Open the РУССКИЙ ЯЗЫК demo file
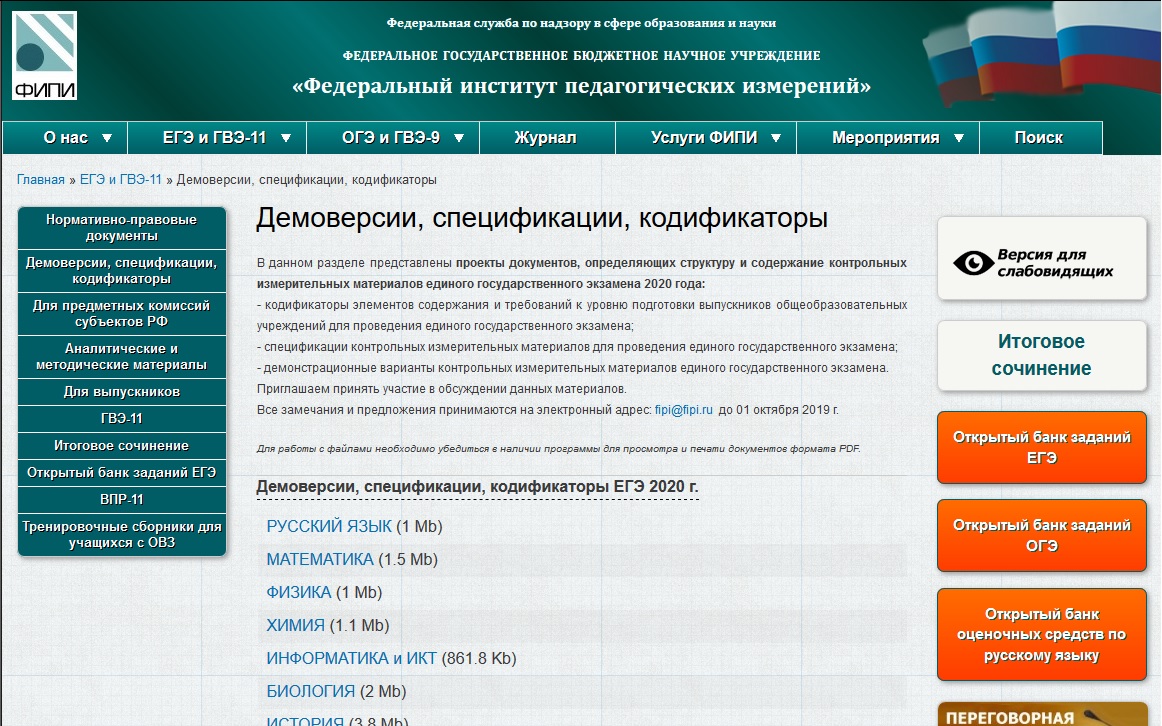The width and height of the screenshot is (1162, 726). (x=329, y=527)
